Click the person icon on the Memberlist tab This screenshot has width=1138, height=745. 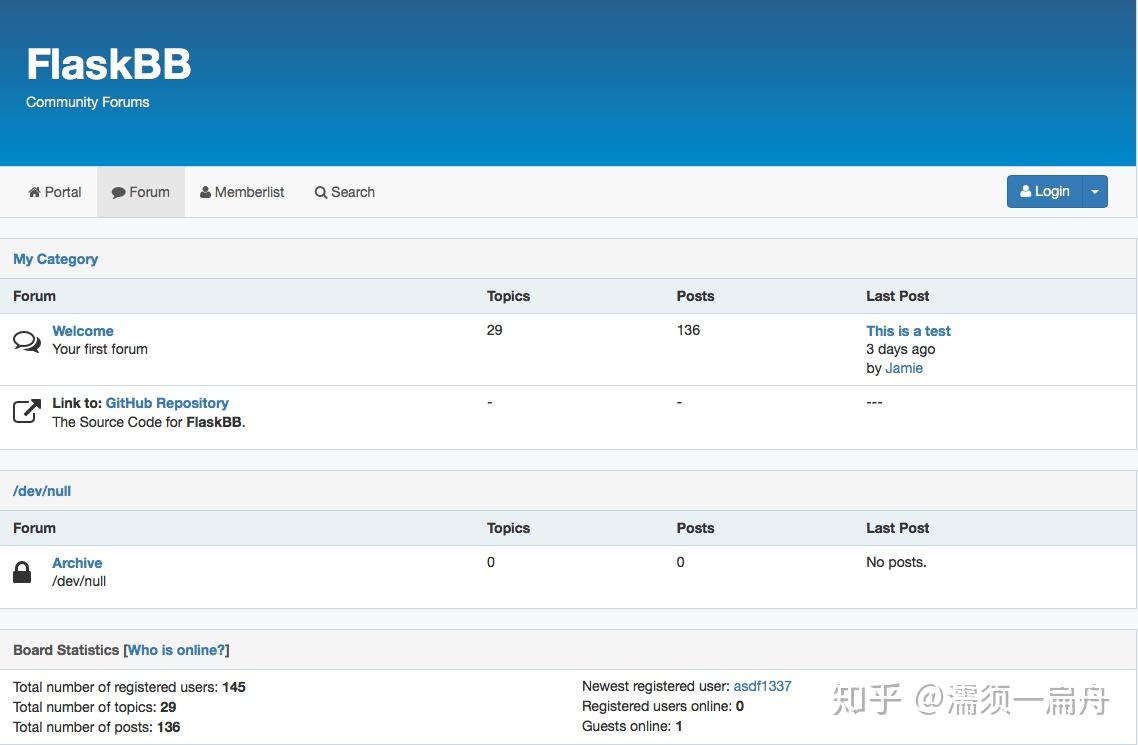(x=205, y=191)
